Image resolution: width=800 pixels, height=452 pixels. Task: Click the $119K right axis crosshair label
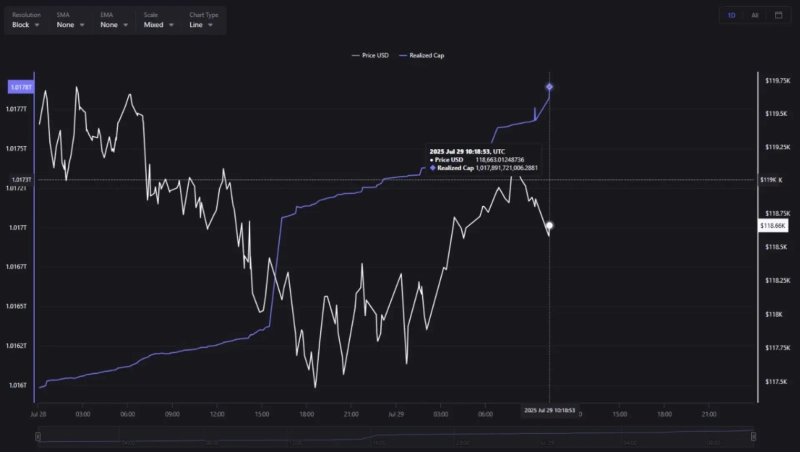point(771,180)
